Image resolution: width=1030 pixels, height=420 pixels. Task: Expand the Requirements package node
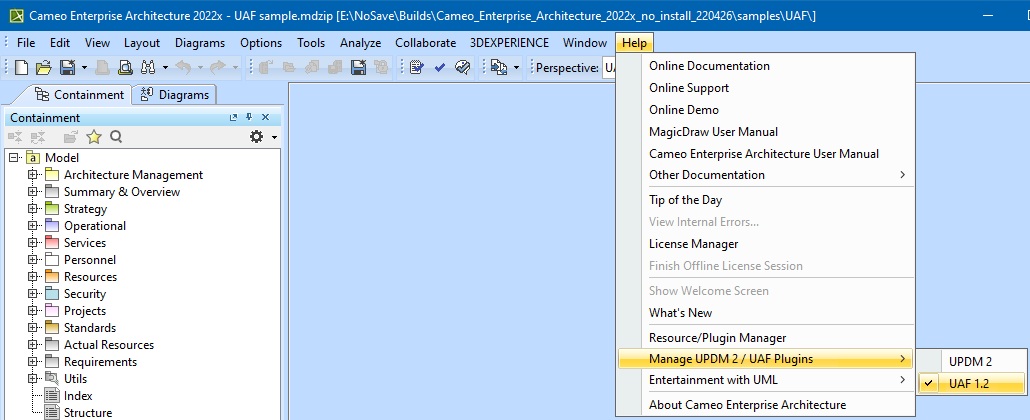tap(32, 362)
